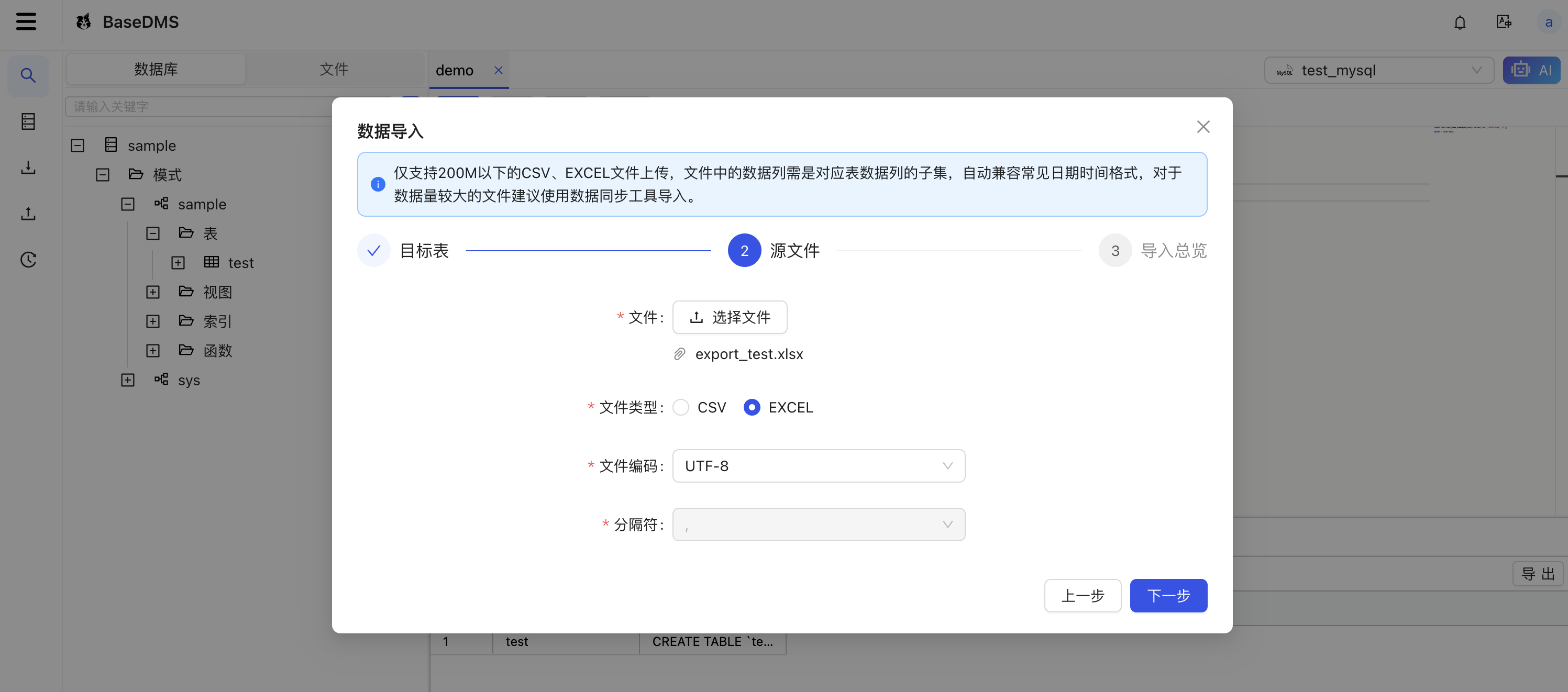Go to the 目标表 step
1568x692 pixels.
(403, 250)
